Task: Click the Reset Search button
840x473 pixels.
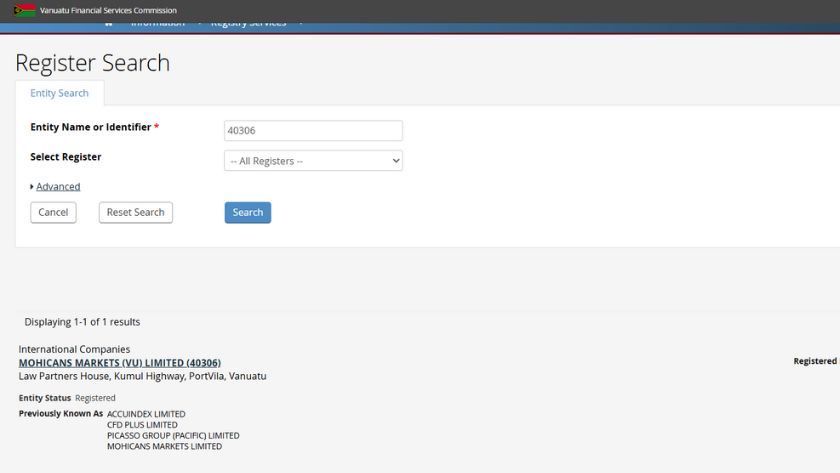Action: (135, 212)
